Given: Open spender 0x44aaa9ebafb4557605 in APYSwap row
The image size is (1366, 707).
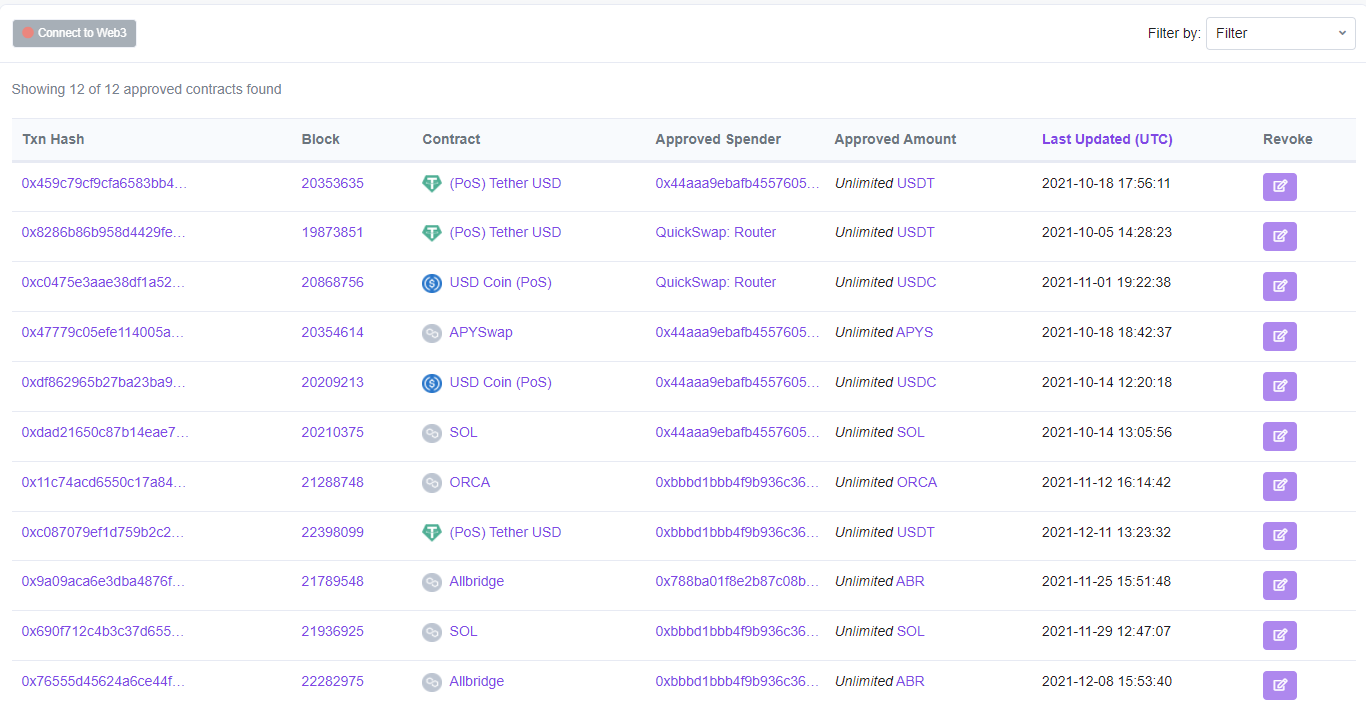Looking at the screenshot, I should (x=738, y=332).
